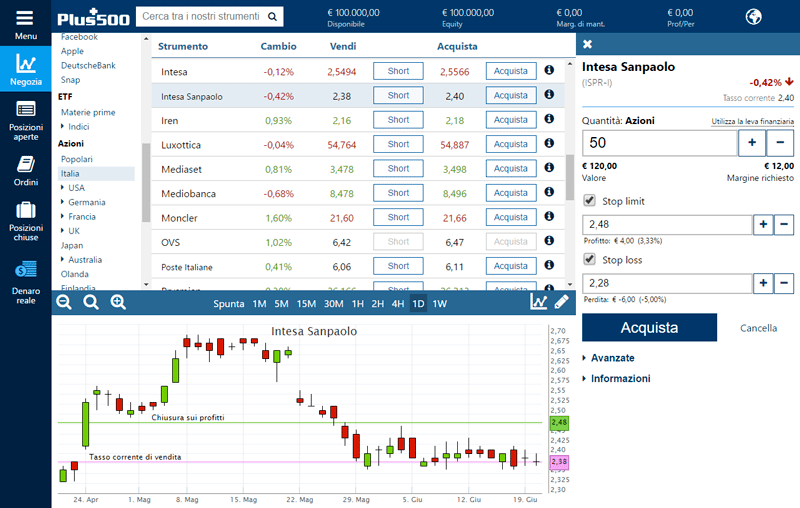Expand the Germania stocks category
This screenshot has height=508, width=800.
click(x=83, y=202)
